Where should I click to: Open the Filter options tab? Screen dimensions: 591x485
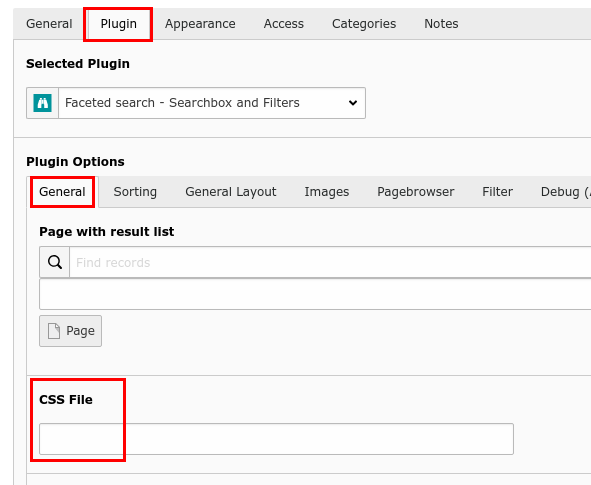coord(497,192)
